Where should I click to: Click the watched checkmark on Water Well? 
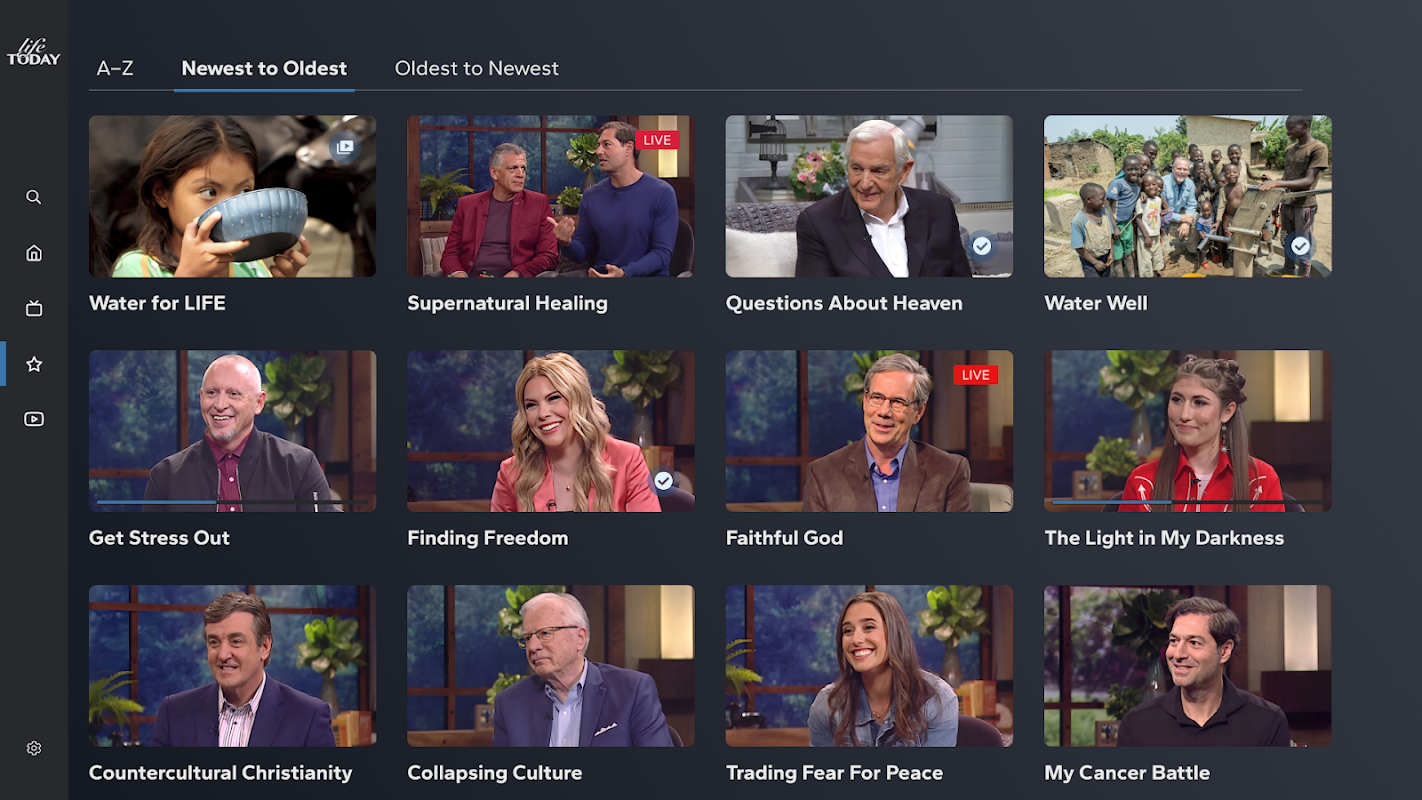point(1300,245)
